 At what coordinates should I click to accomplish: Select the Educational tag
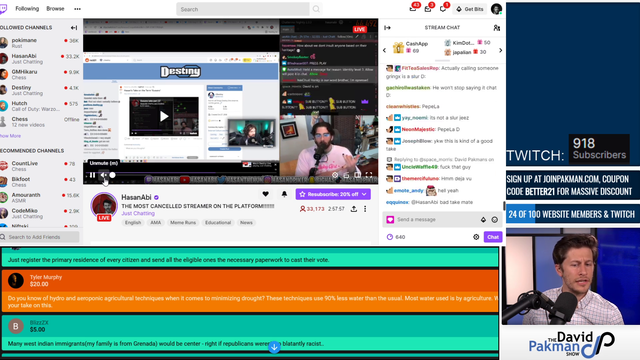(218, 222)
